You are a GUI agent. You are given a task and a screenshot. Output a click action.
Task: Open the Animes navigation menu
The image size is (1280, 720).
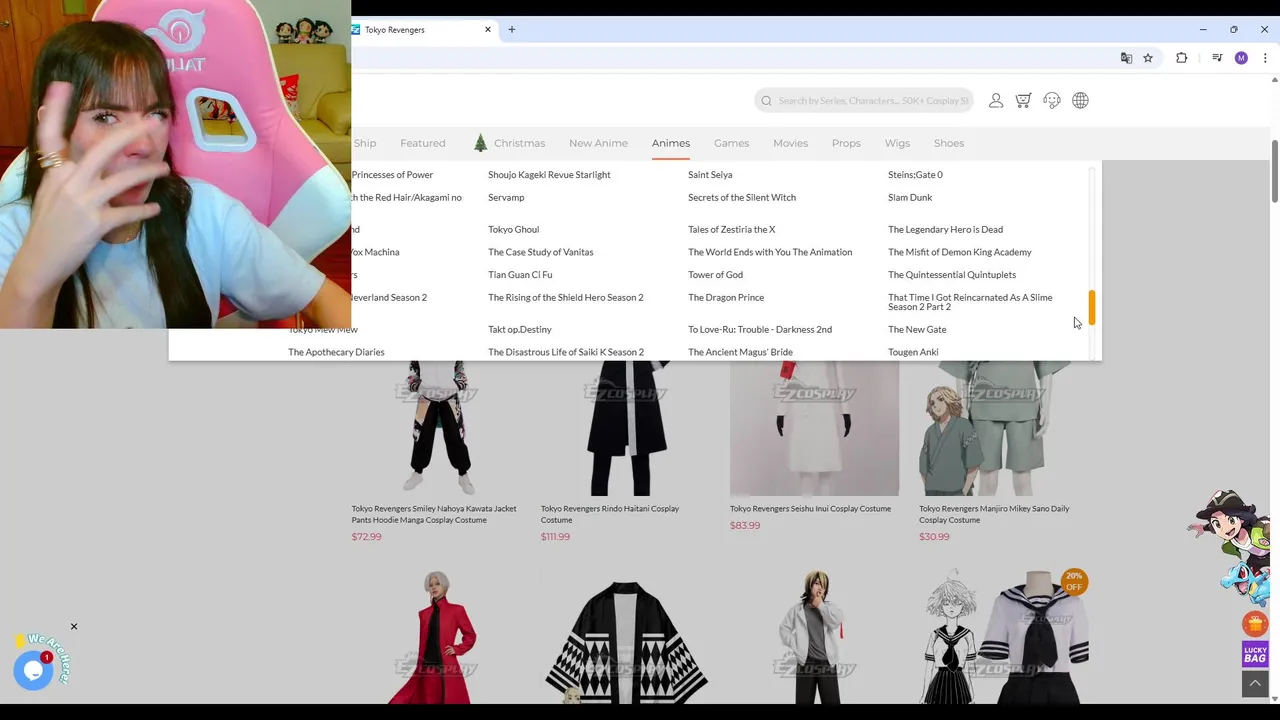pyautogui.click(x=671, y=143)
